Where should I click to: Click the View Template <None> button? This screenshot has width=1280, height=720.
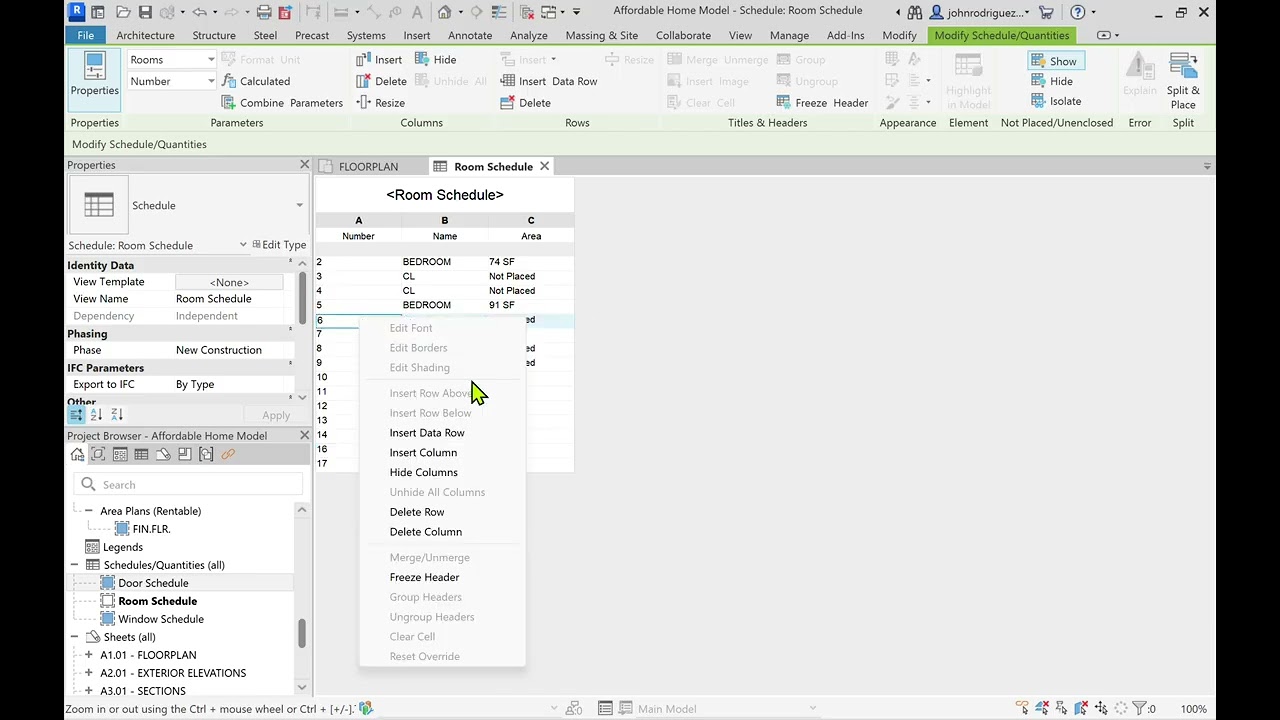(229, 282)
